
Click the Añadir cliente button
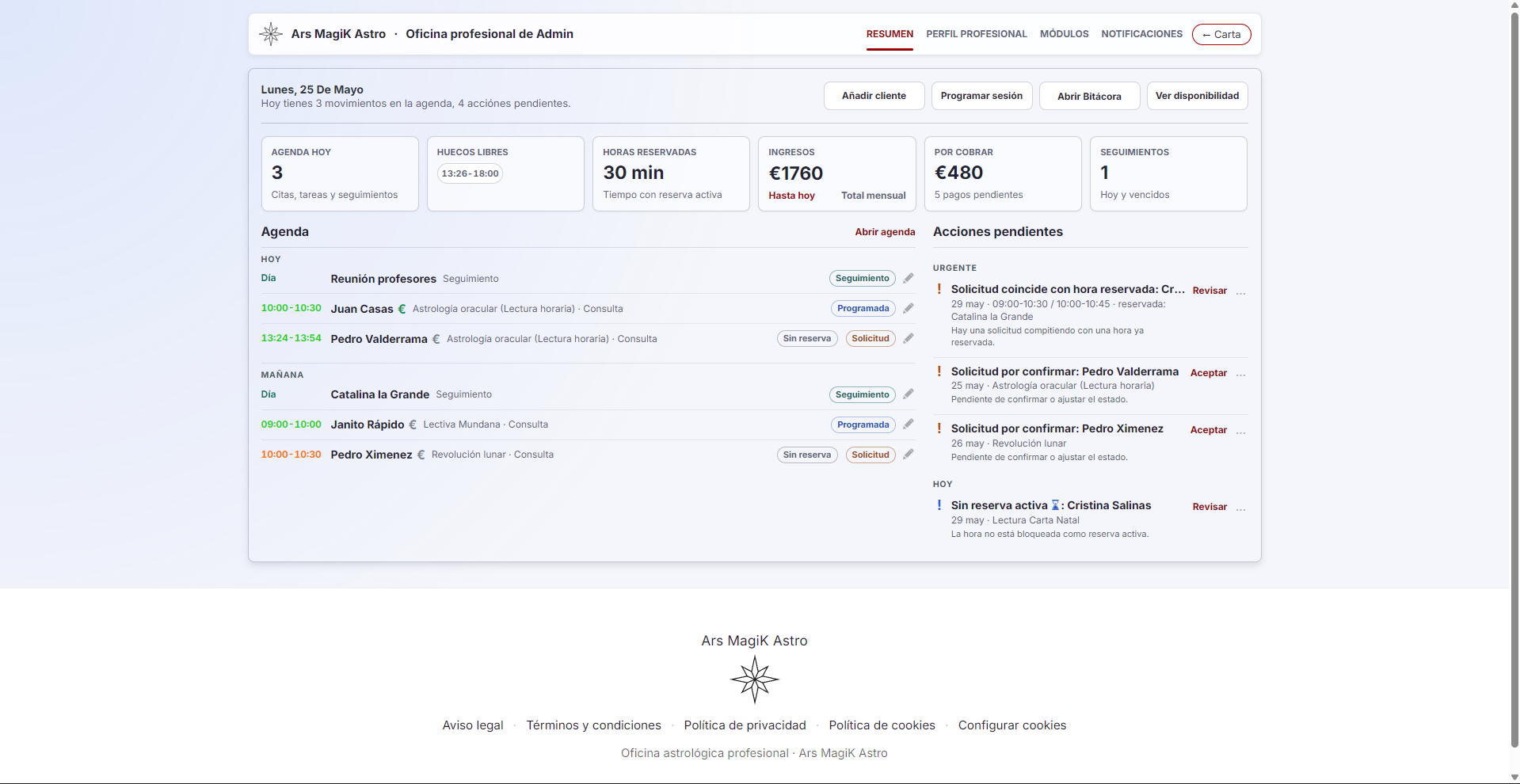874,96
